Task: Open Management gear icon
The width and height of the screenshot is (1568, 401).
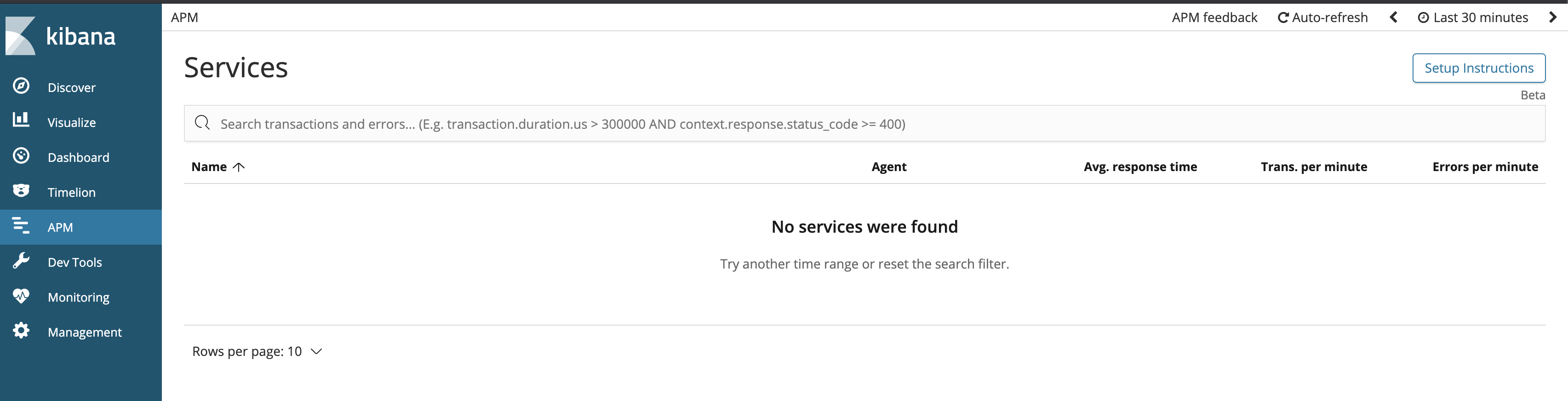Action: point(21,331)
